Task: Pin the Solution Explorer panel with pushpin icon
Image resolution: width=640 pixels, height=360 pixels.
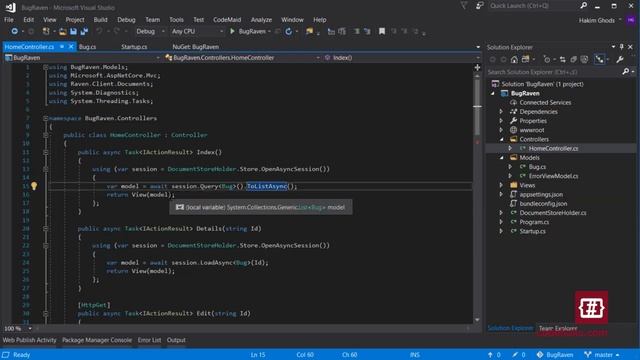Action: tap(622, 47)
